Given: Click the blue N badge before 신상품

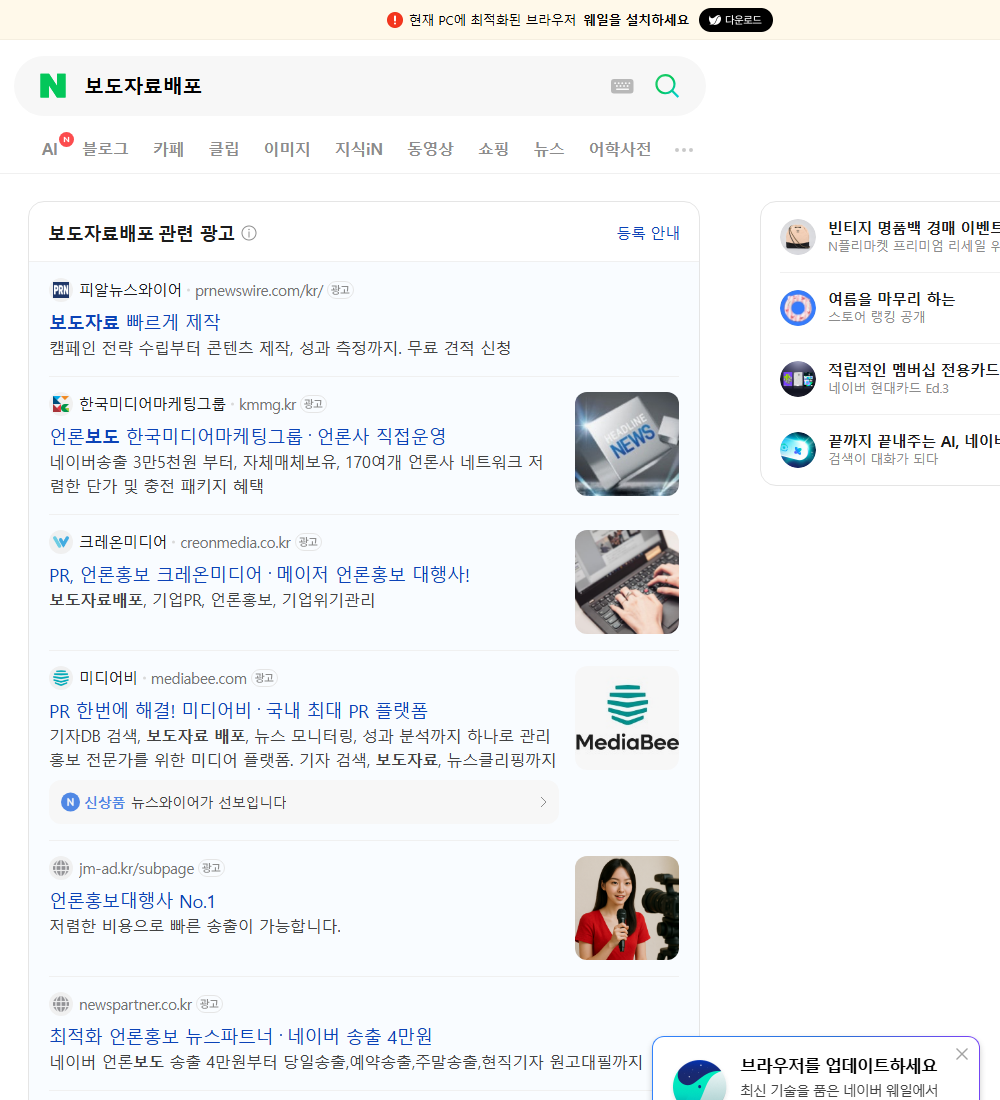Looking at the screenshot, I should pyautogui.click(x=70, y=802).
